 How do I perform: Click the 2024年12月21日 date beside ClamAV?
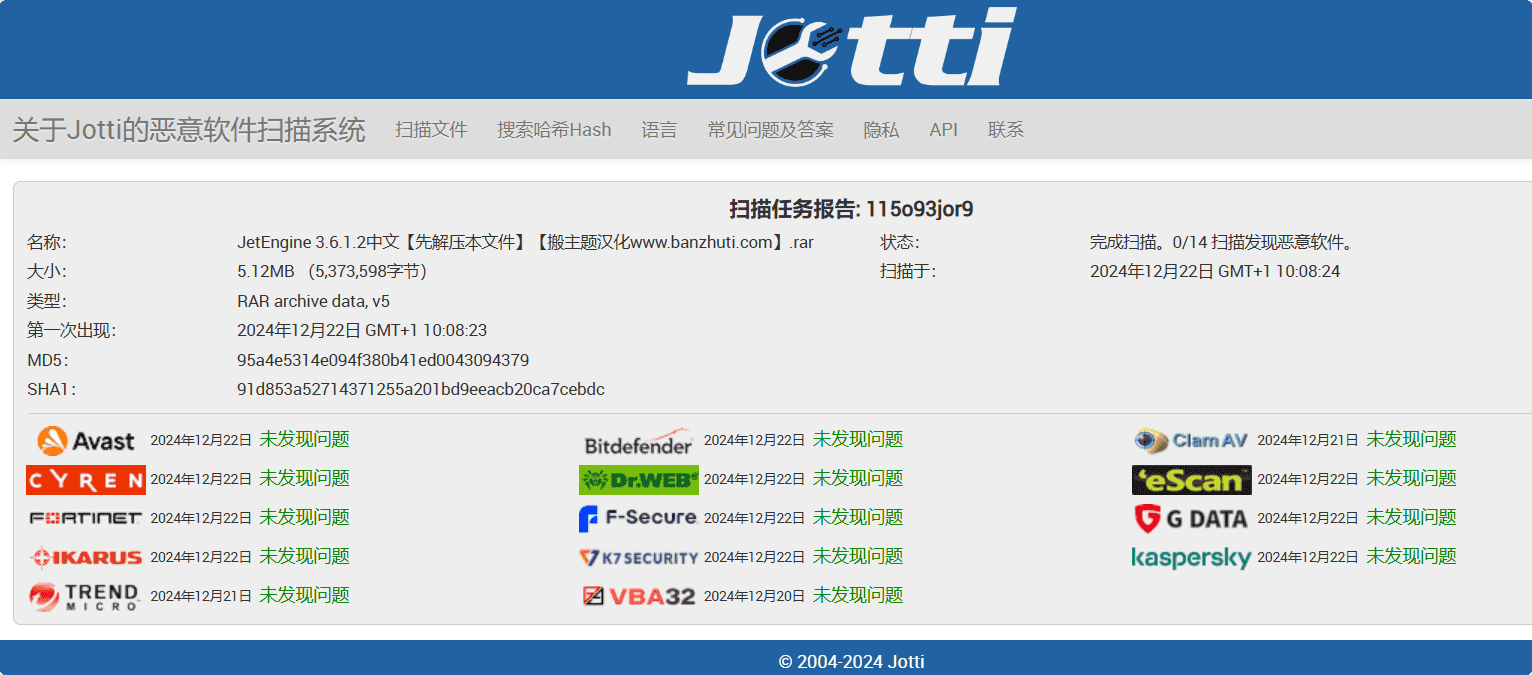click(1308, 440)
